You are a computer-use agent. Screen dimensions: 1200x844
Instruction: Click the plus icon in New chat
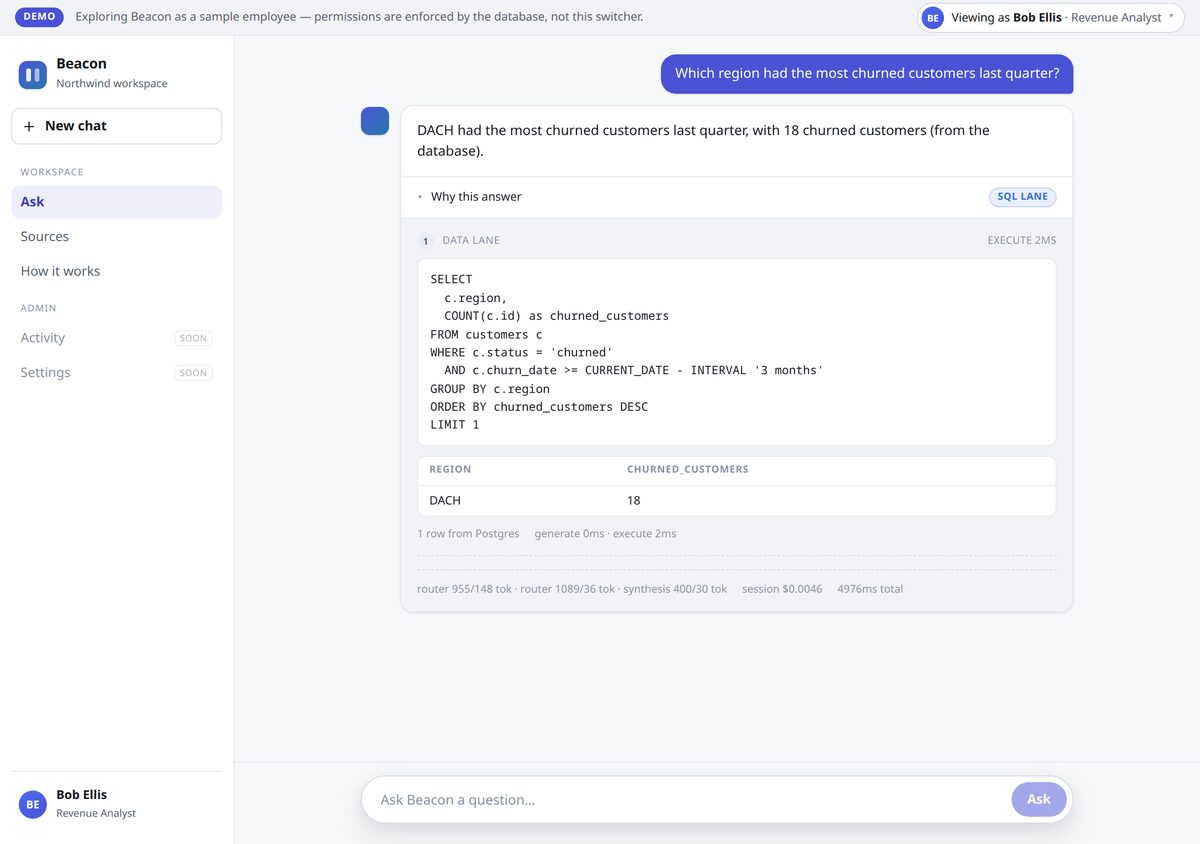click(x=29, y=126)
